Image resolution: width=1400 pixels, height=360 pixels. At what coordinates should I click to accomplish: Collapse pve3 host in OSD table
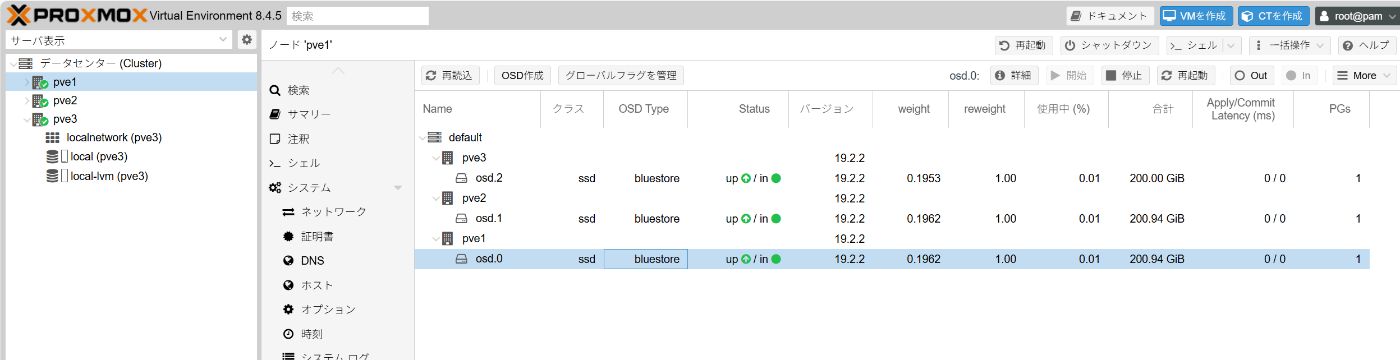pyautogui.click(x=435, y=158)
